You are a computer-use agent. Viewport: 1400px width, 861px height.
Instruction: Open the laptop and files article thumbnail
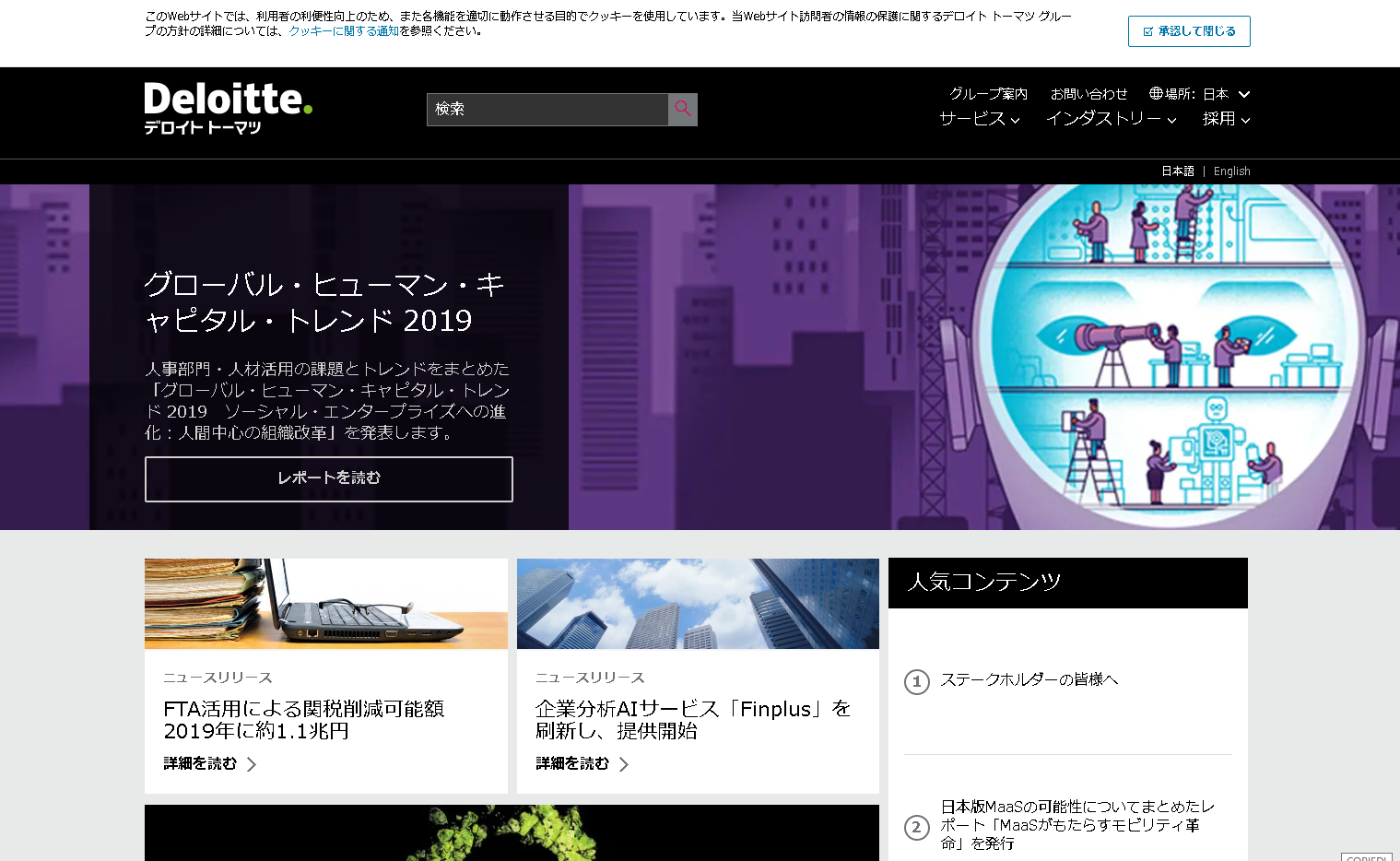pos(325,604)
